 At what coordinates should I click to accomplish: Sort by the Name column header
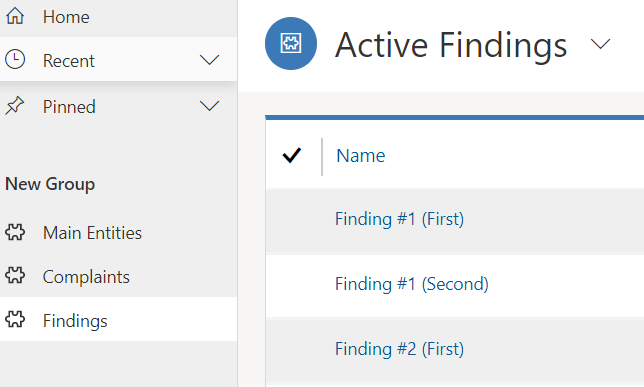(361, 156)
